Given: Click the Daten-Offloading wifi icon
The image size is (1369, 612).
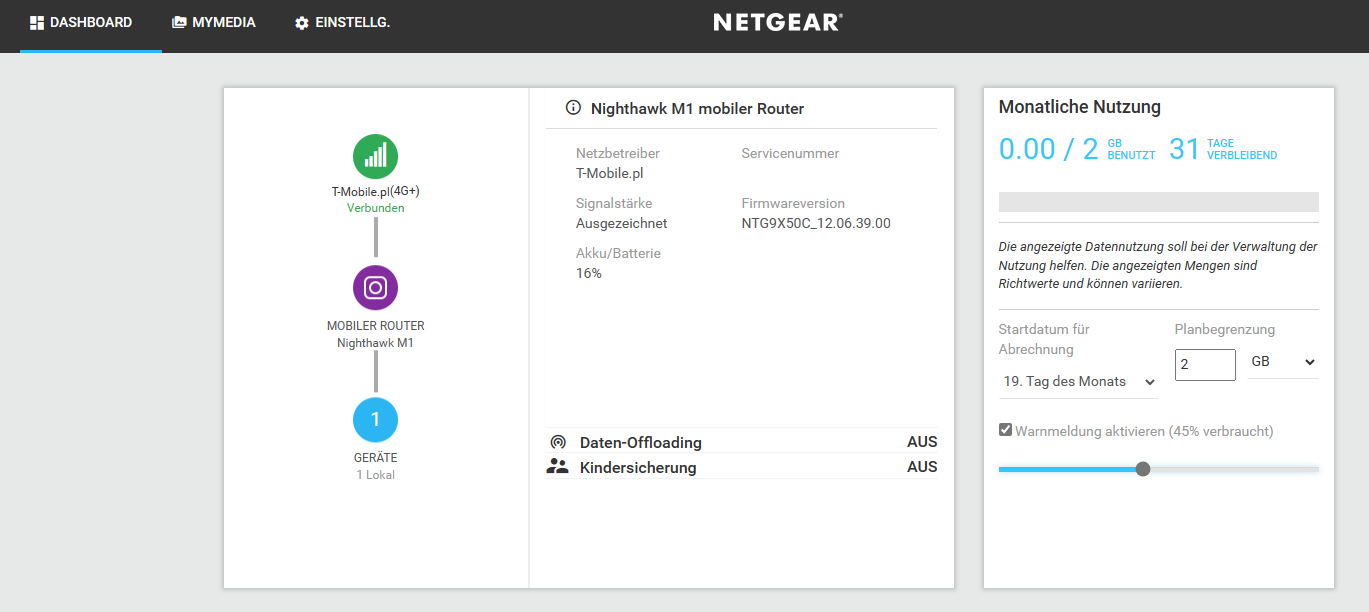Looking at the screenshot, I should (x=558, y=442).
